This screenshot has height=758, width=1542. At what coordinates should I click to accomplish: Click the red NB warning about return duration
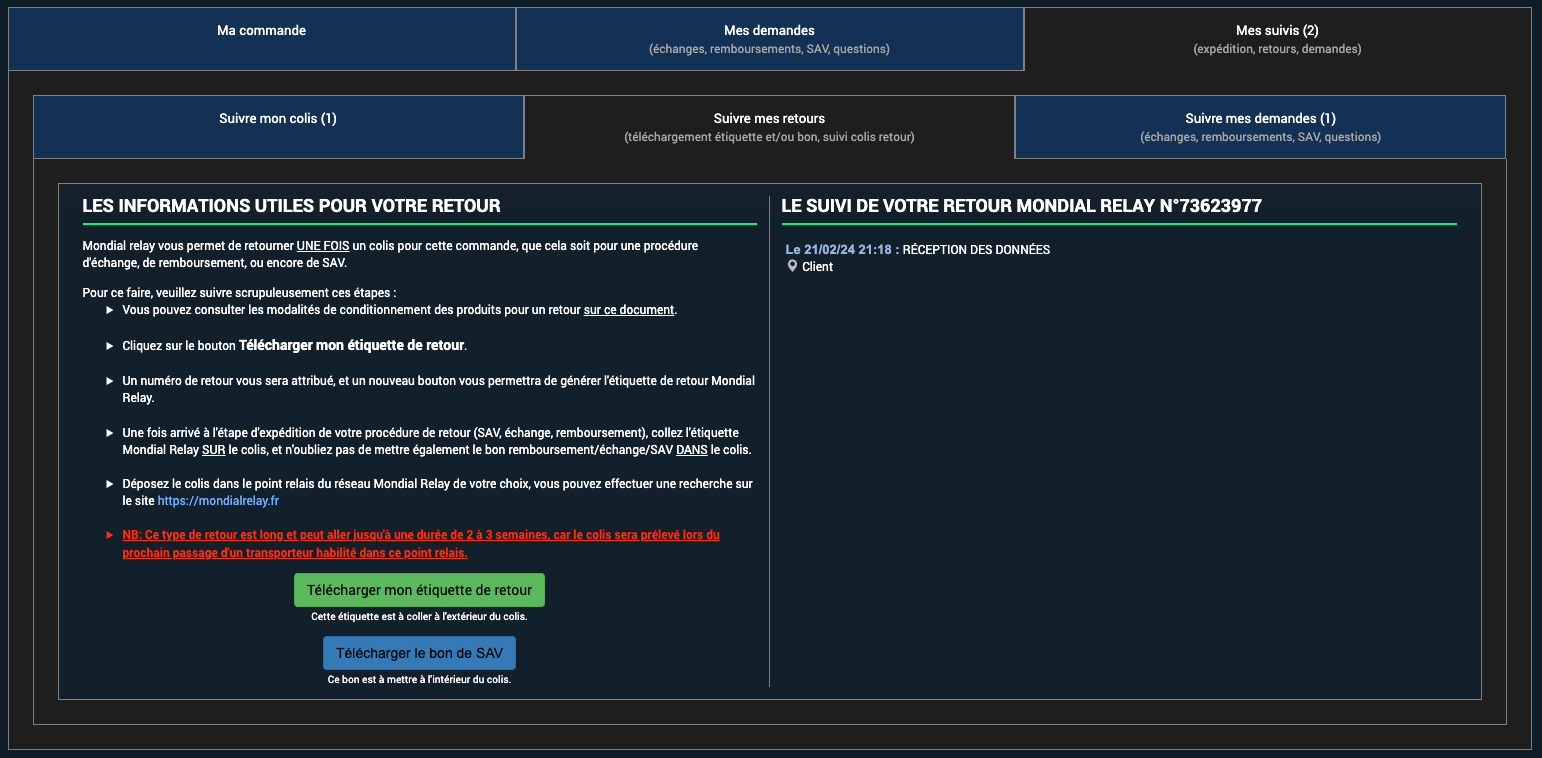coord(421,544)
